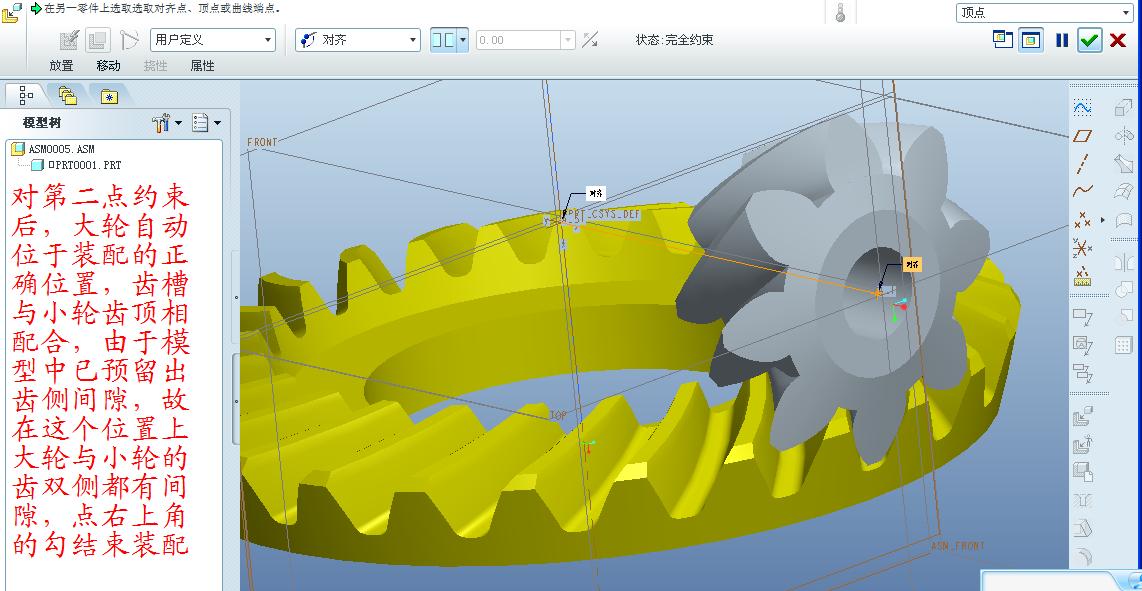Click the TOP datum plane label
Viewport: 1142px width, 591px height.
[558, 415]
